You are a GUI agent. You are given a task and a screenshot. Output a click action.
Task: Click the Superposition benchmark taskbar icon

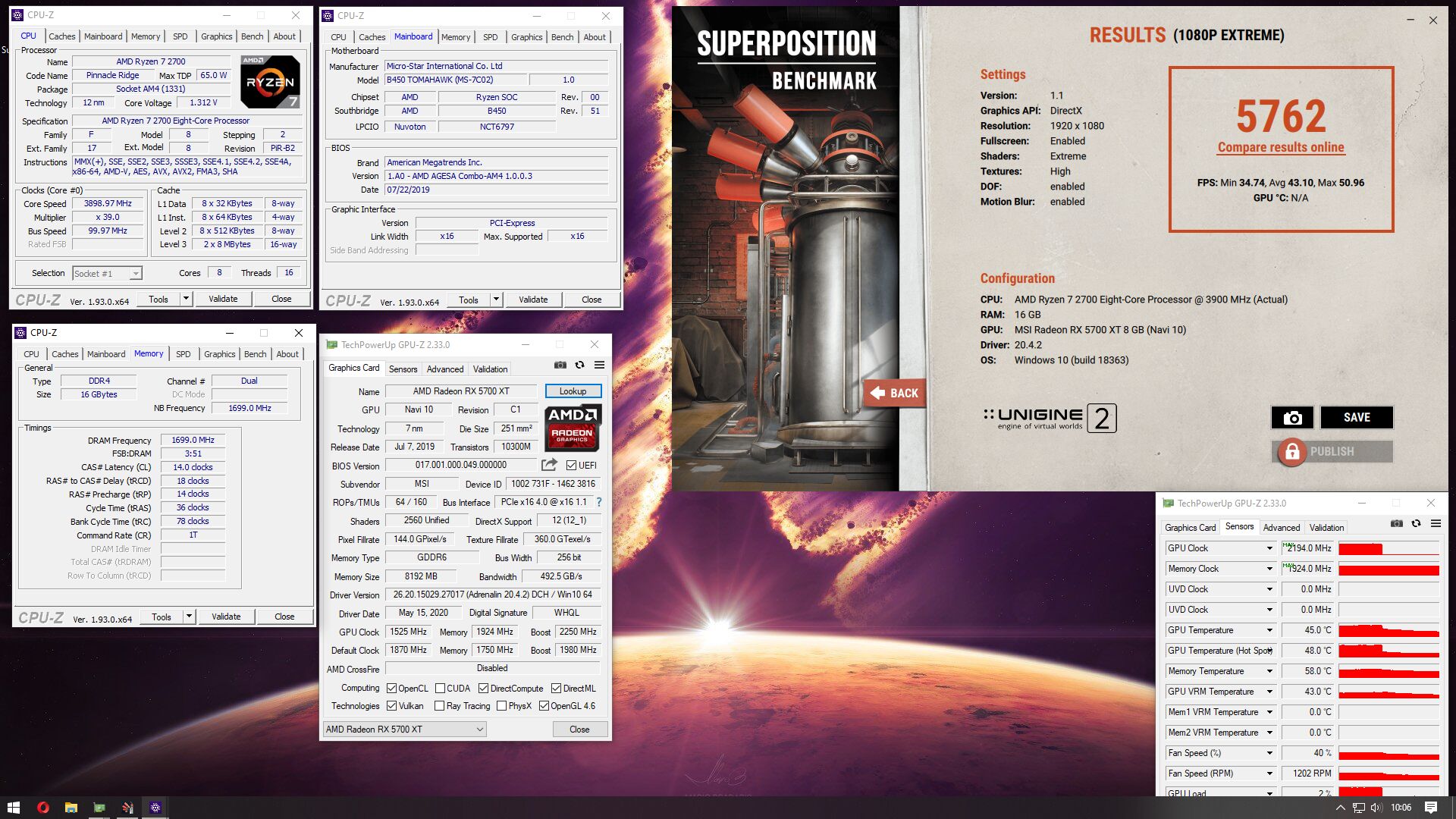coord(127,808)
